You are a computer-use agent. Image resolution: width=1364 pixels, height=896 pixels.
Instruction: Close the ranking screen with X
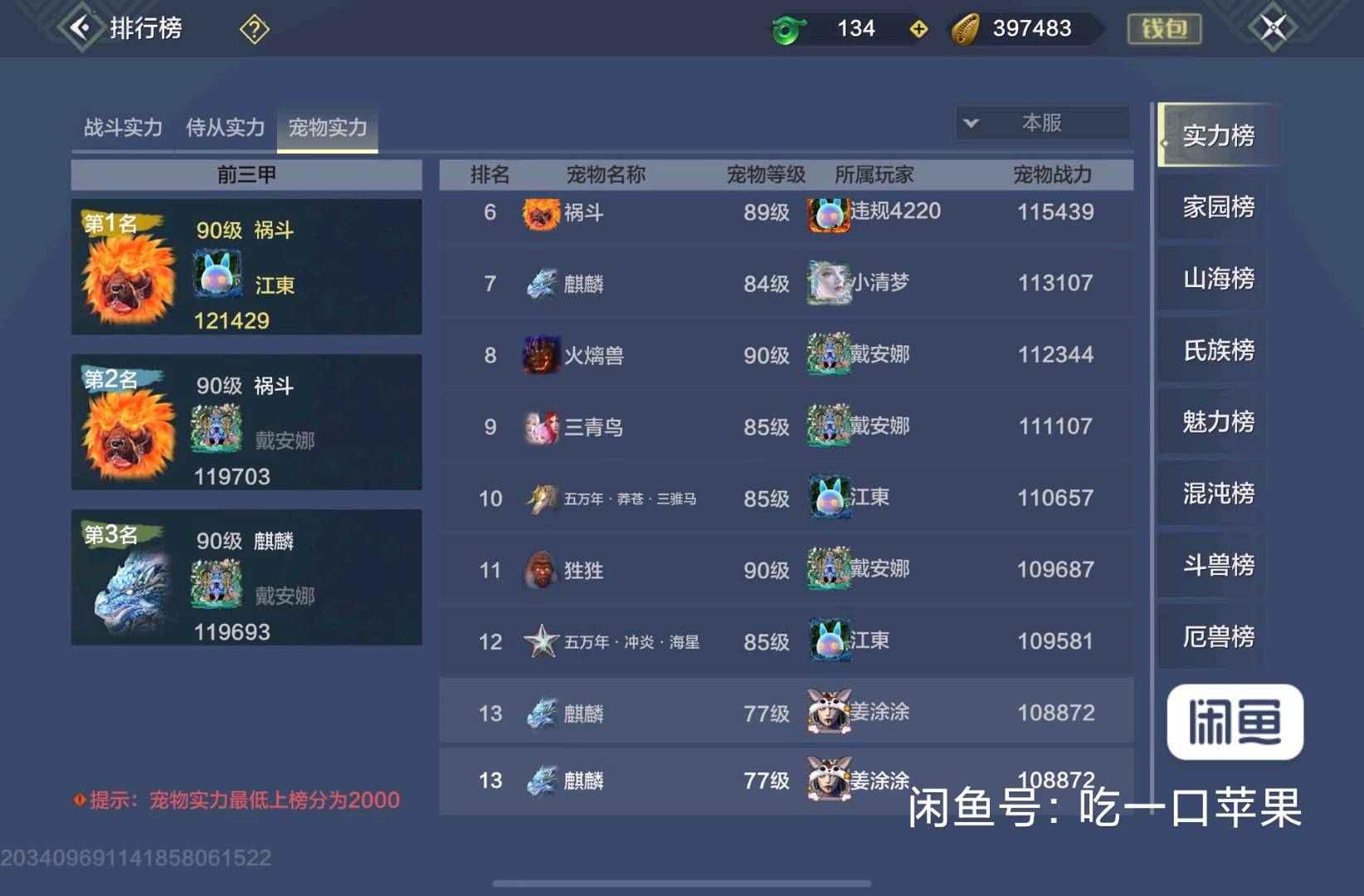point(1273,28)
